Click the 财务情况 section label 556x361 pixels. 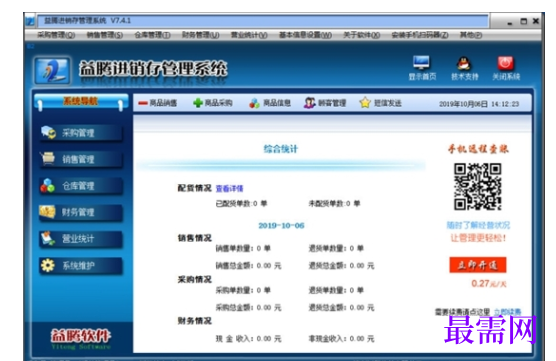click(194, 321)
